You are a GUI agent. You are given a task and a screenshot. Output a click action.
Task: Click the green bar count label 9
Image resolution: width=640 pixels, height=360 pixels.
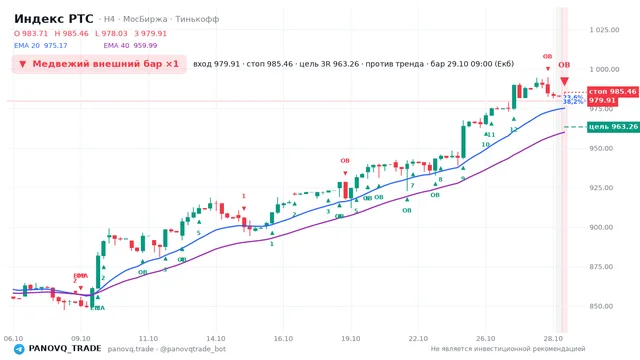(x=462, y=179)
